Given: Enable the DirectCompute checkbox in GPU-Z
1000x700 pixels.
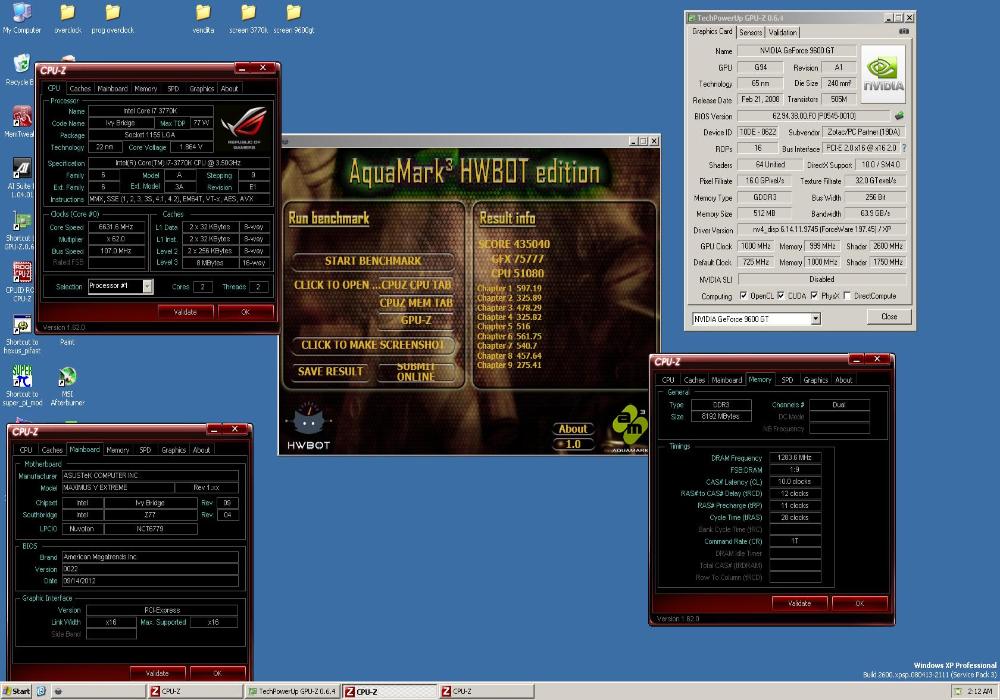Looking at the screenshot, I should [847, 296].
